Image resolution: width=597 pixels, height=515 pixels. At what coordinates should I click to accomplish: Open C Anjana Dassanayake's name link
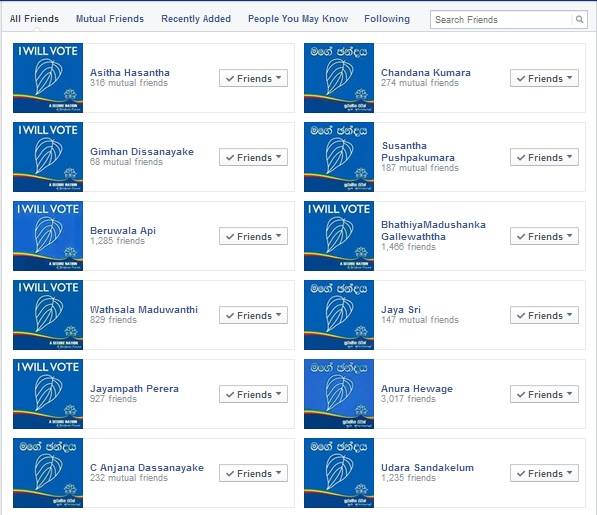tap(147, 467)
